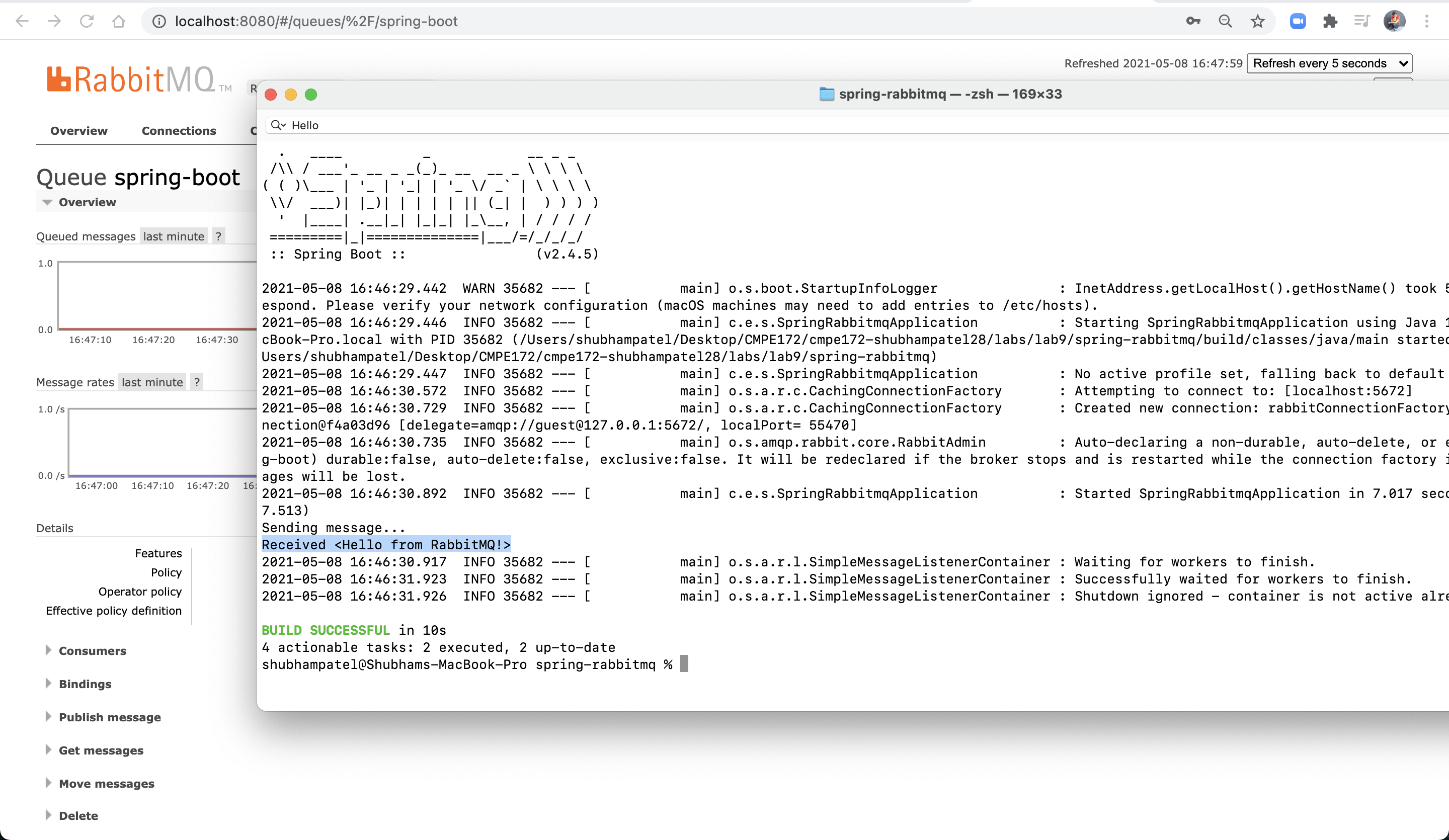Click BUILD SUCCESSFUL text in terminal
1449x840 pixels.
326,630
